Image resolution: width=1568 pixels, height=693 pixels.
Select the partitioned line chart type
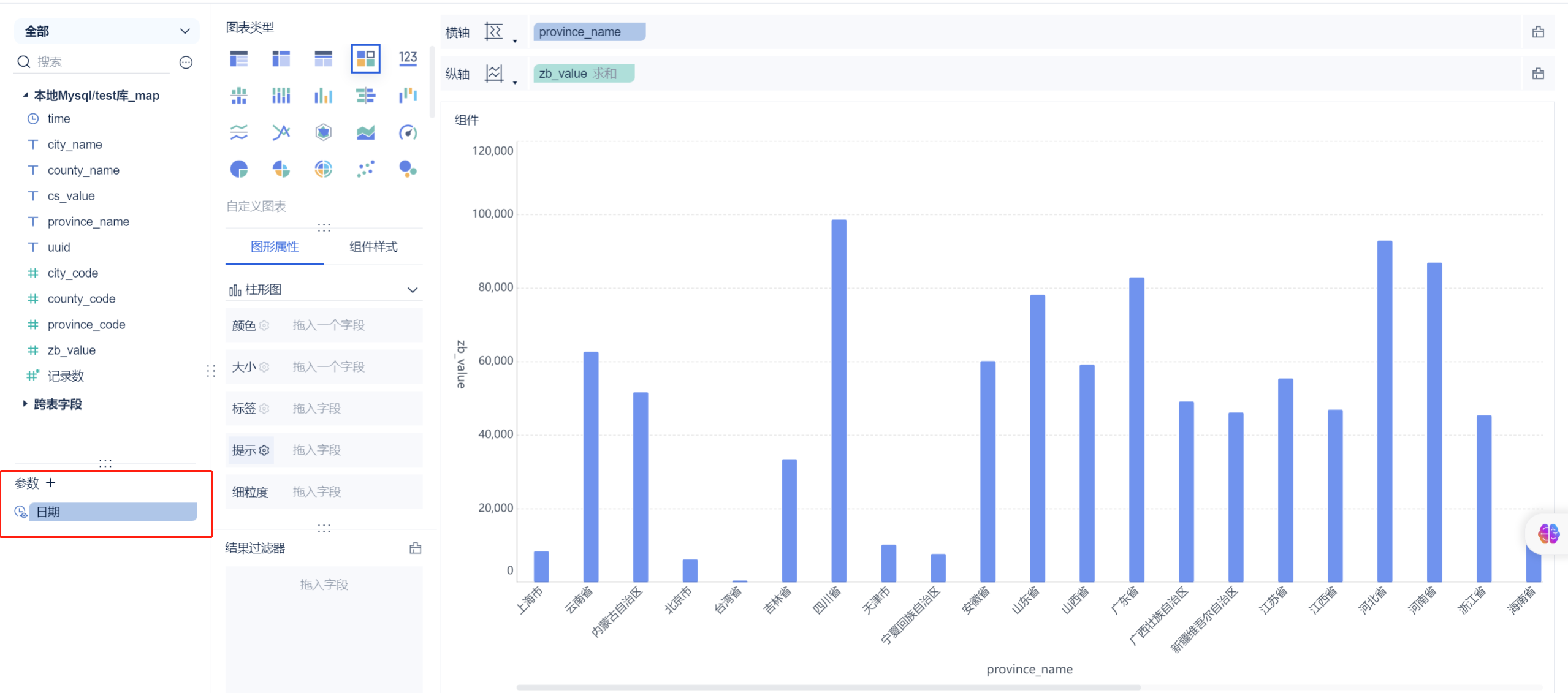pyautogui.click(x=239, y=132)
